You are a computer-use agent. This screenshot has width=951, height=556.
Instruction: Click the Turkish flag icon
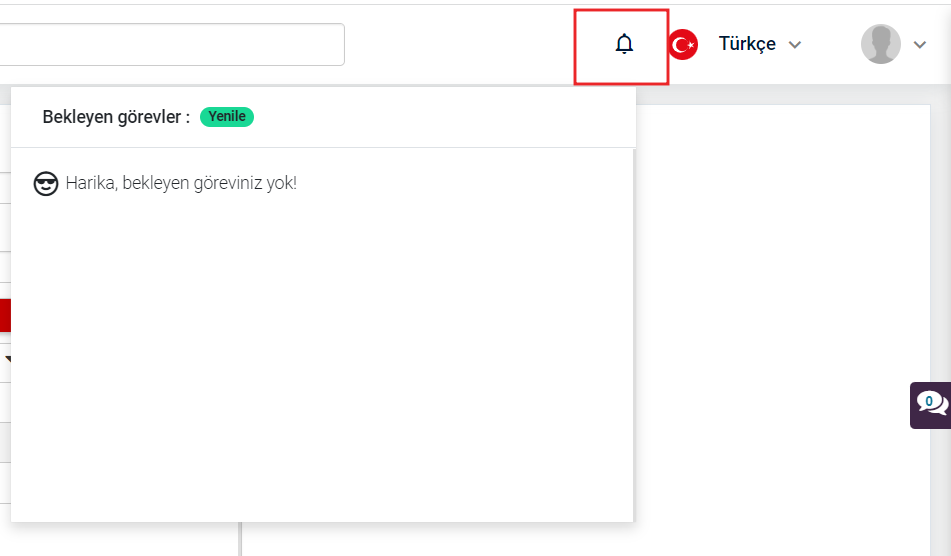pyautogui.click(x=684, y=45)
